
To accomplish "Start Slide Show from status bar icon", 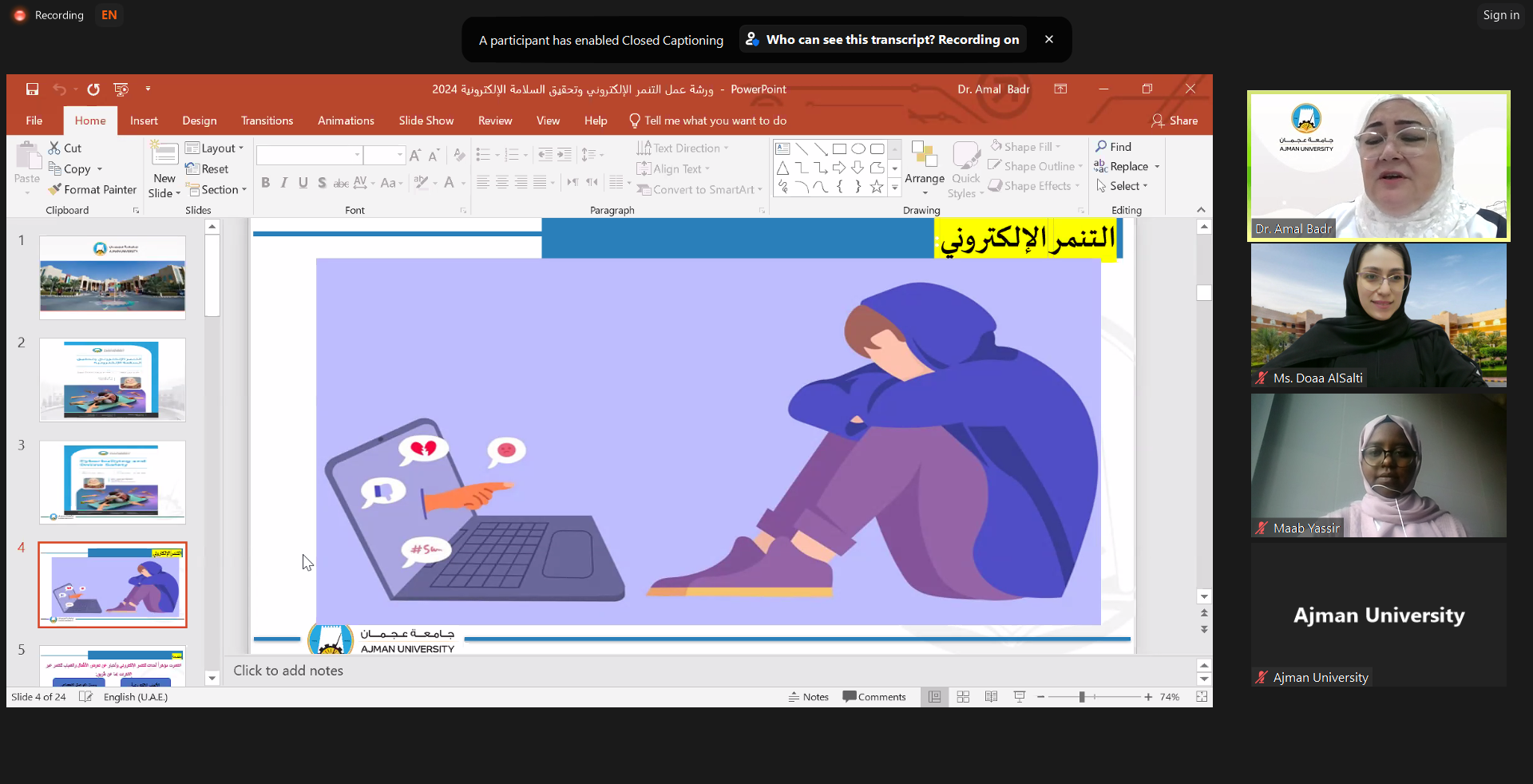I will pos(1020,697).
